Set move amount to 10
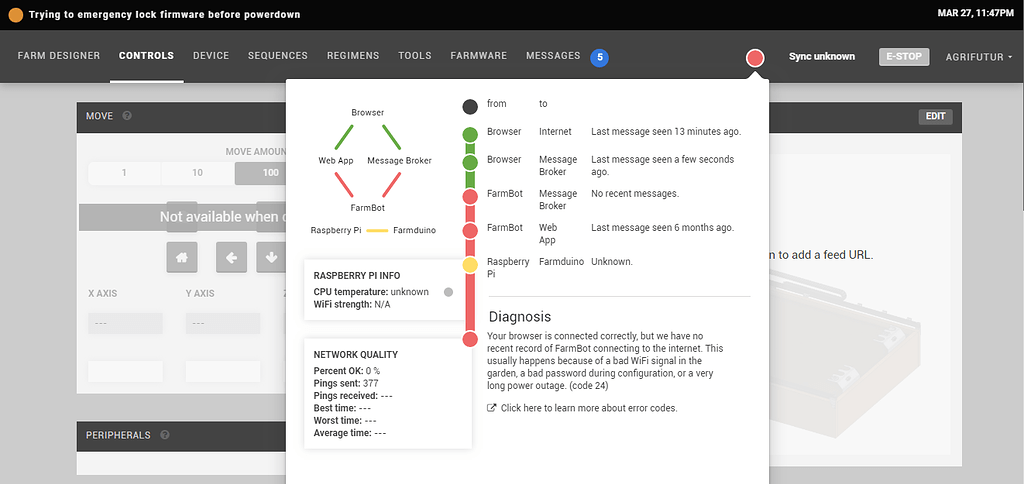The width and height of the screenshot is (1024, 484). coord(197,173)
